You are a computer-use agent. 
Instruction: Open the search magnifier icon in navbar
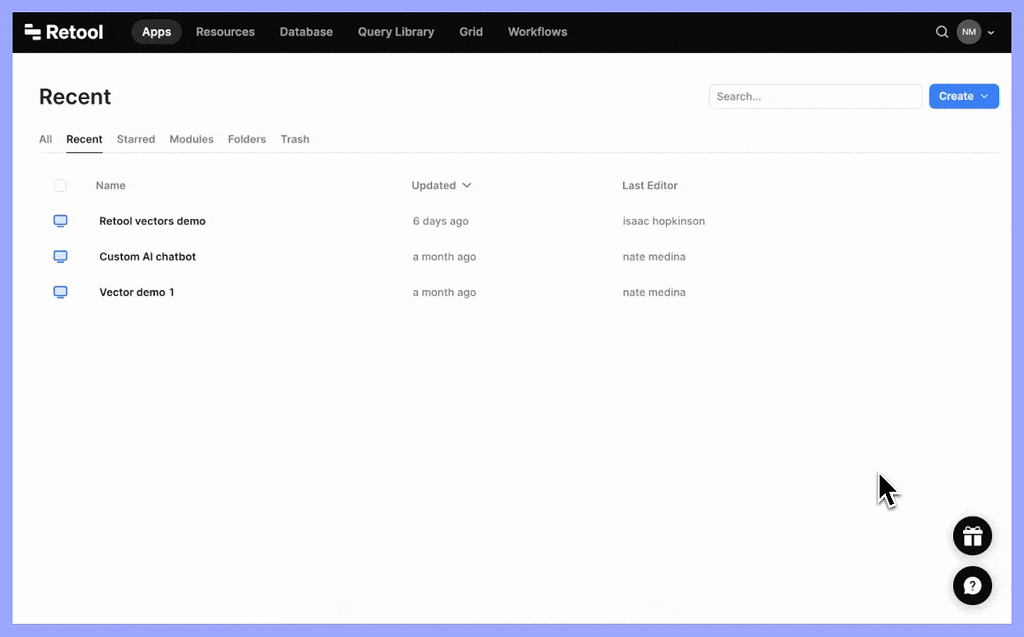coord(942,32)
